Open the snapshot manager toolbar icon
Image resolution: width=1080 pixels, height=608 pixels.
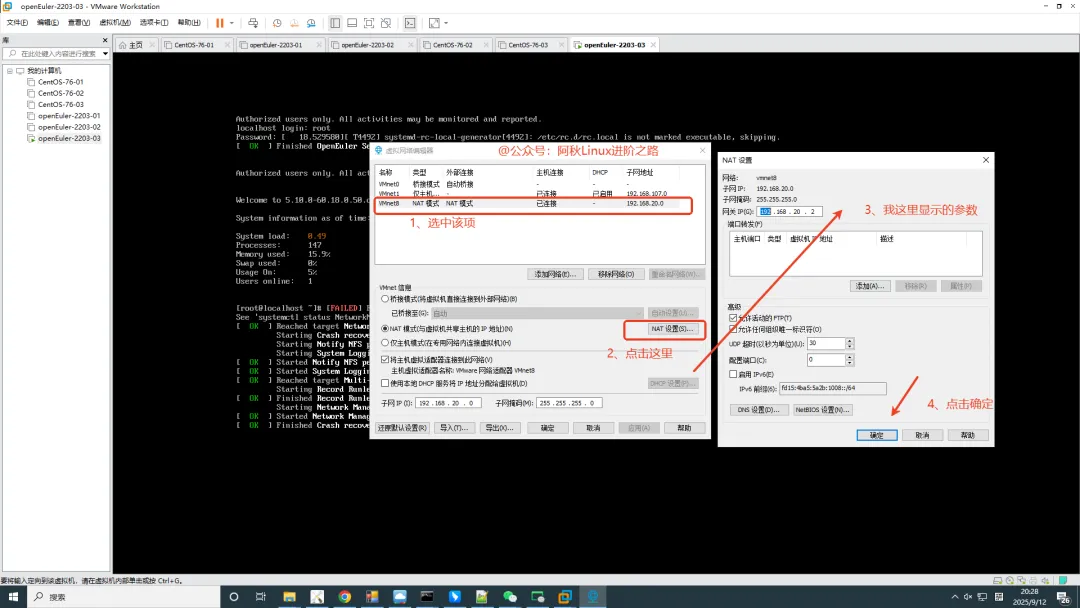click(x=310, y=22)
